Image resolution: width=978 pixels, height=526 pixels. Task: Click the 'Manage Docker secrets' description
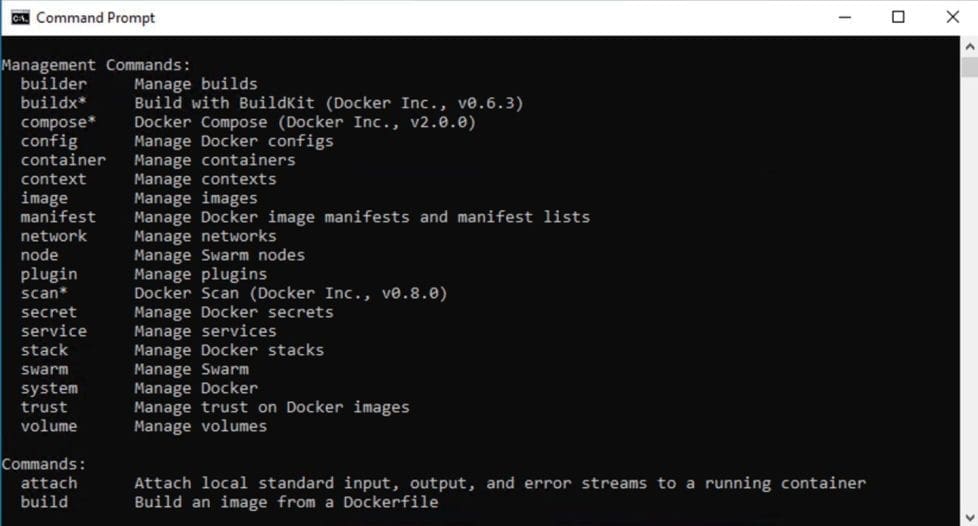[234, 312]
